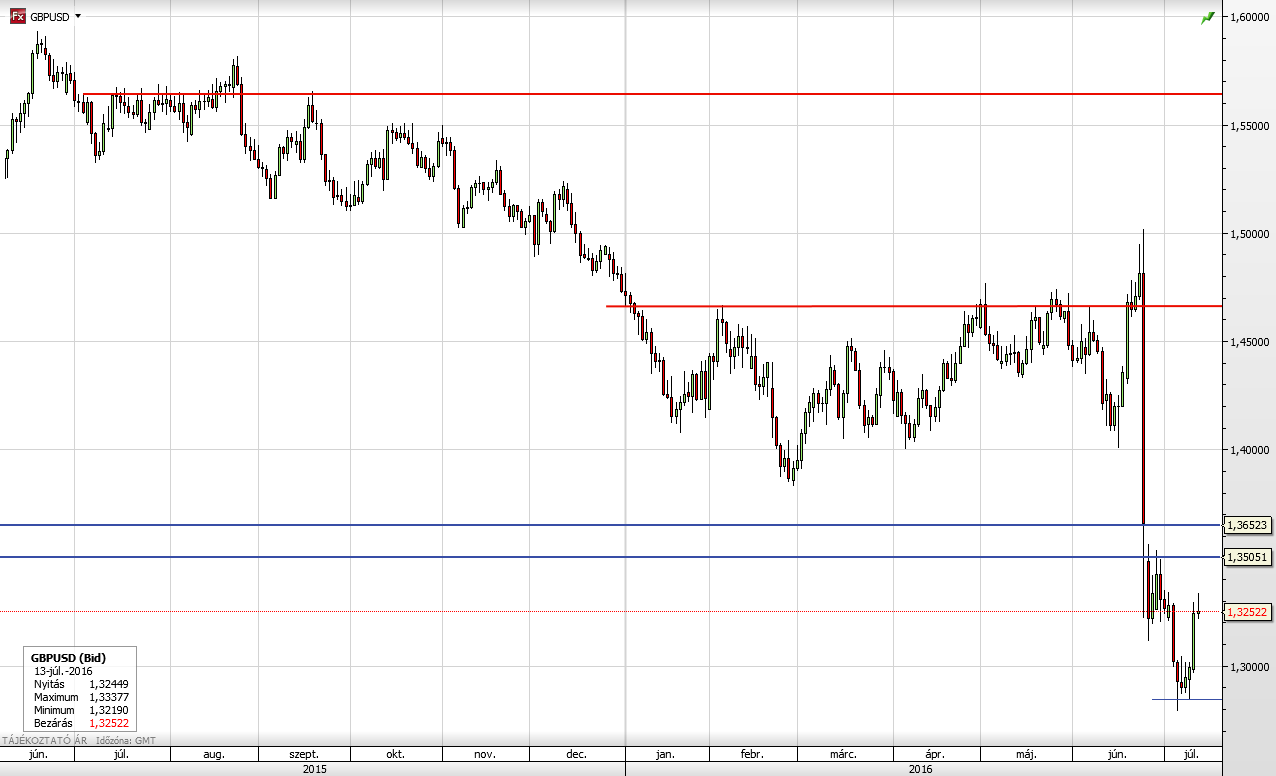Click the Maximum value 1,33377
Image resolution: width=1276 pixels, height=776 pixels.
point(109,697)
